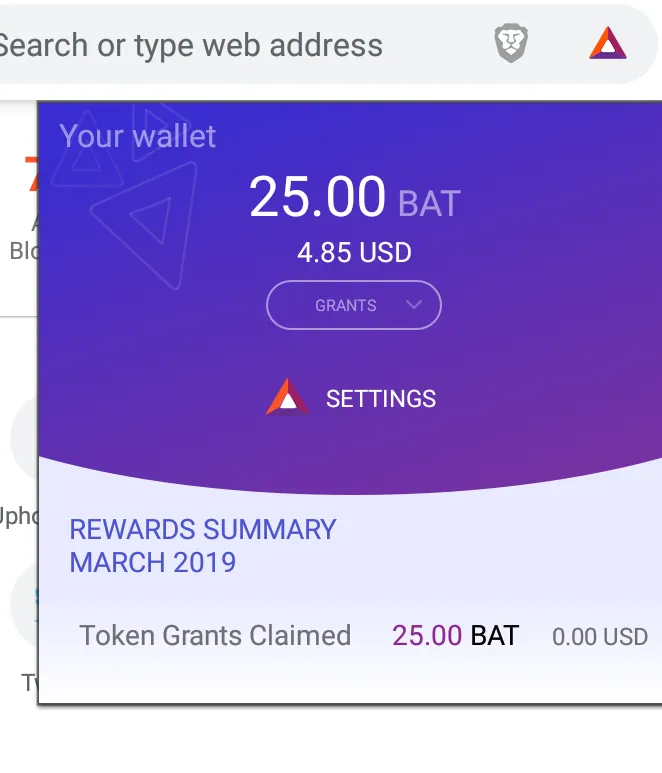Click the BAT logo beside SETTINGS

tap(287, 397)
